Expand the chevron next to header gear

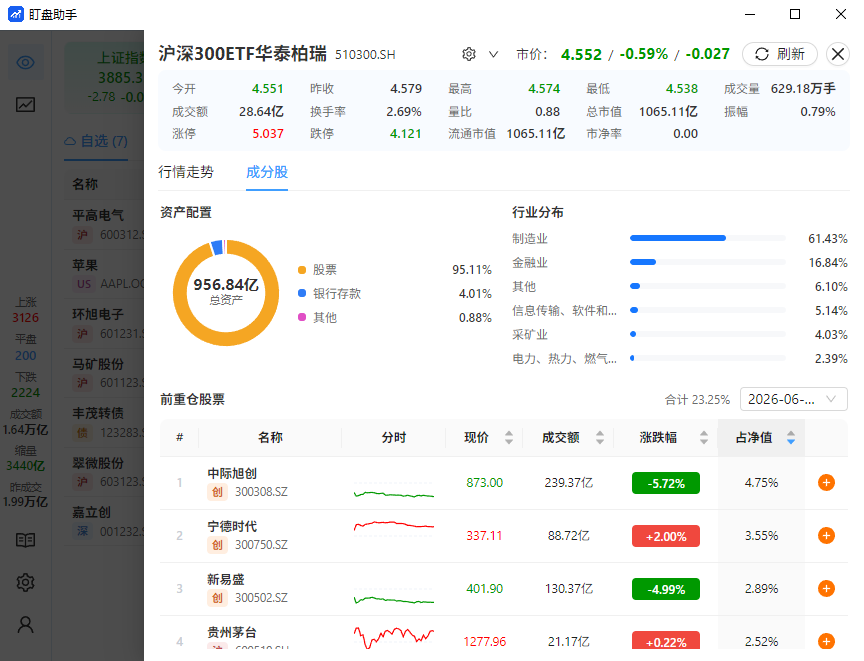tap(493, 54)
